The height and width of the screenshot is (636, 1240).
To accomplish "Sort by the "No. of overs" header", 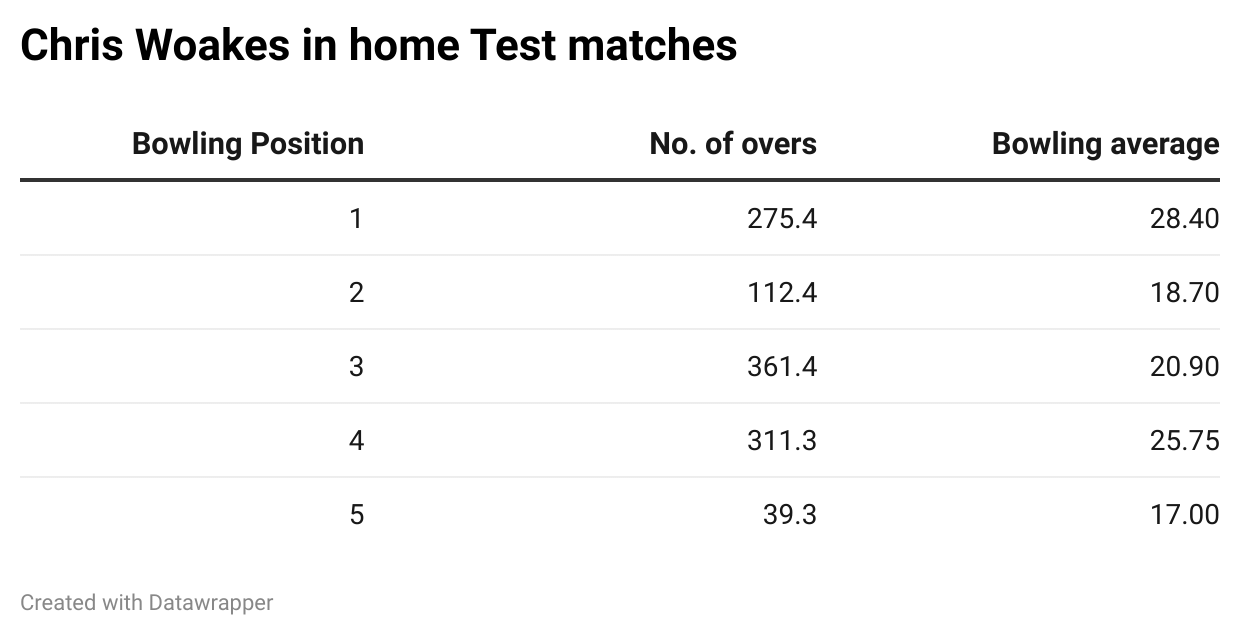I will 732,144.
